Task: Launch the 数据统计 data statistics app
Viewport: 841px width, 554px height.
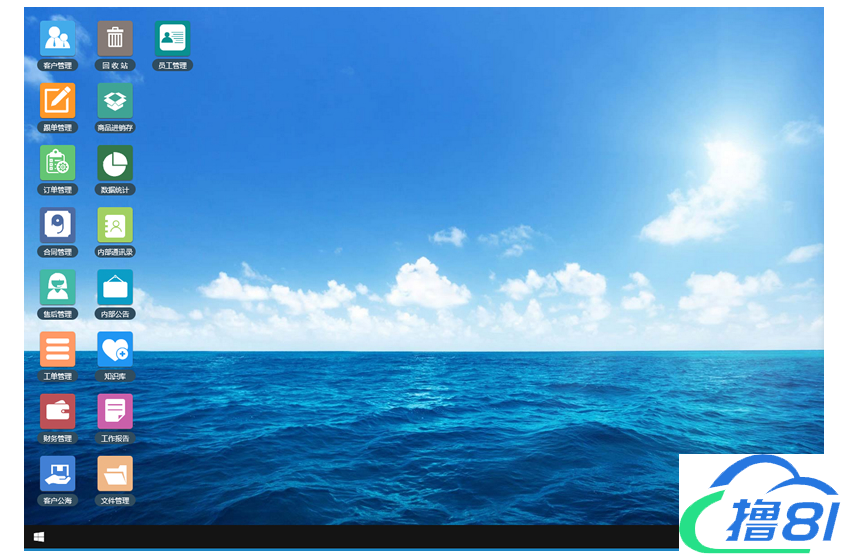Action: (115, 163)
